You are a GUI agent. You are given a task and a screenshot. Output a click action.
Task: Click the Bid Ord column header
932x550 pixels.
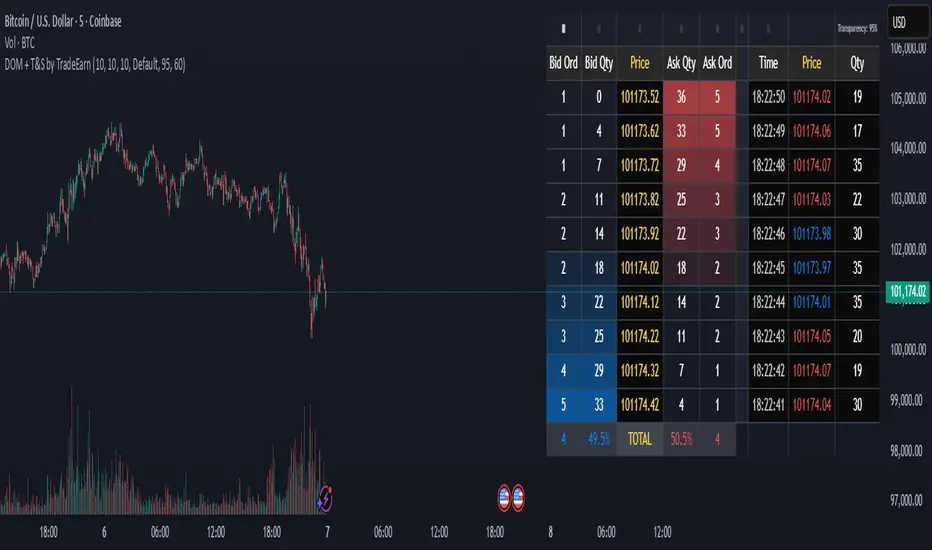tap(563, 63)
